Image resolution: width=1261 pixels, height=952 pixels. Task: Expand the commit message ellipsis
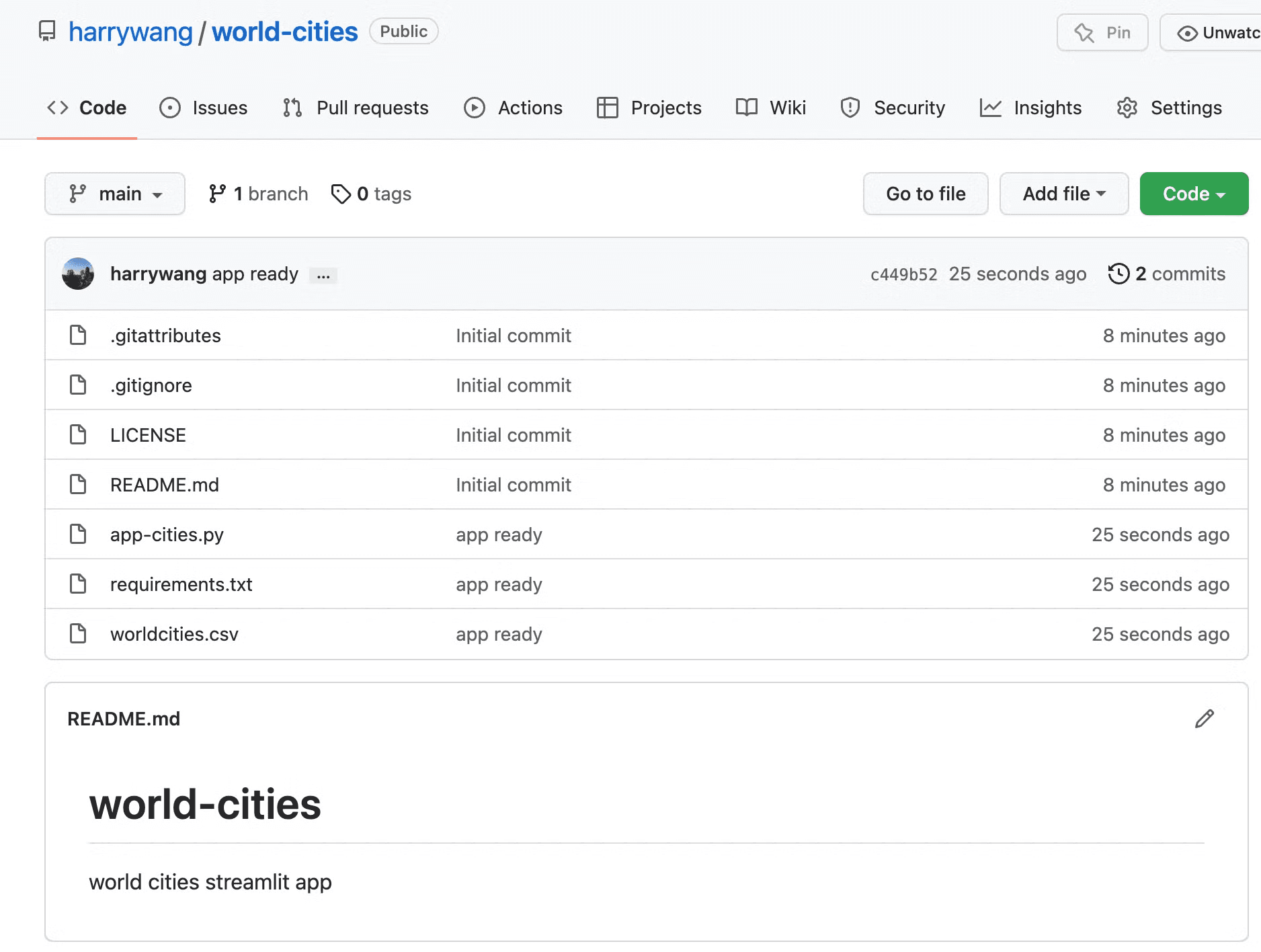(x=323, y=276)
